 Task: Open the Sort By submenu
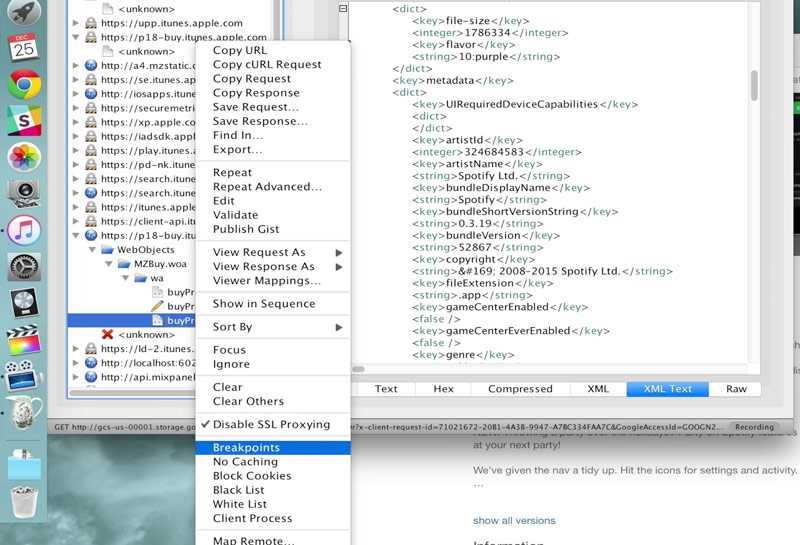click(x=272, y=327)
